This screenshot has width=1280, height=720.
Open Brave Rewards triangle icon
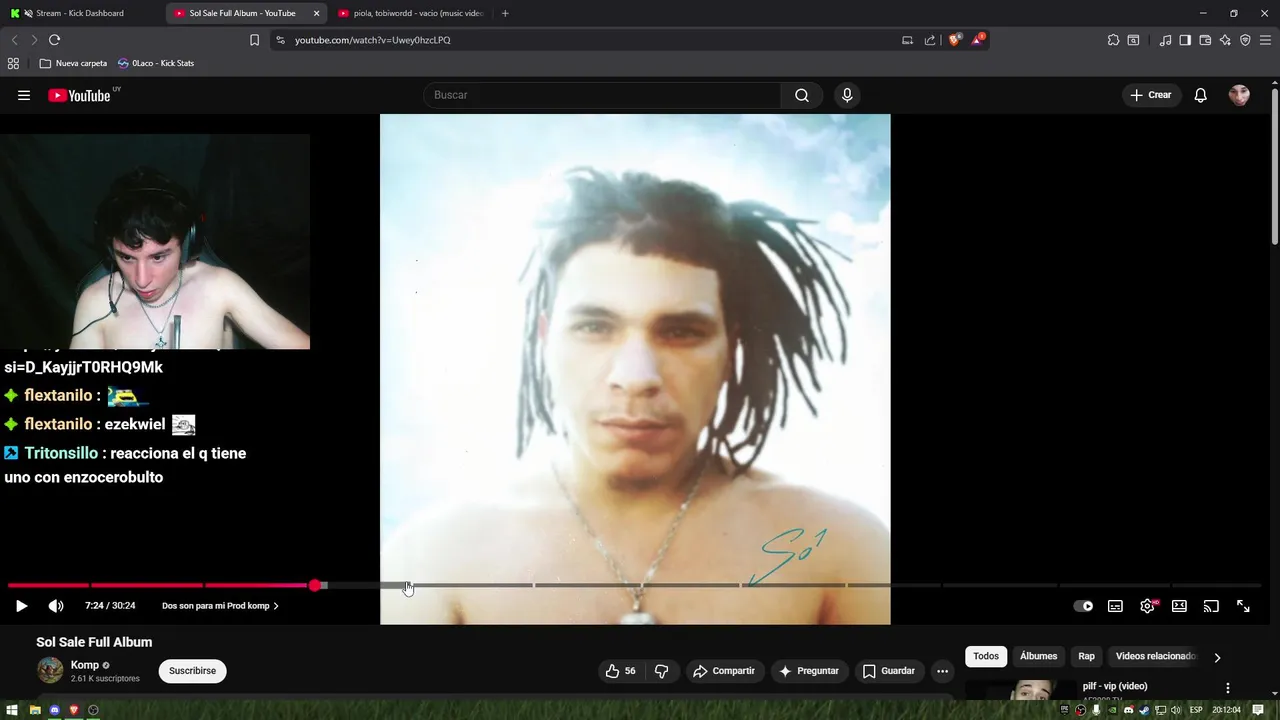(x=978, y=40)
